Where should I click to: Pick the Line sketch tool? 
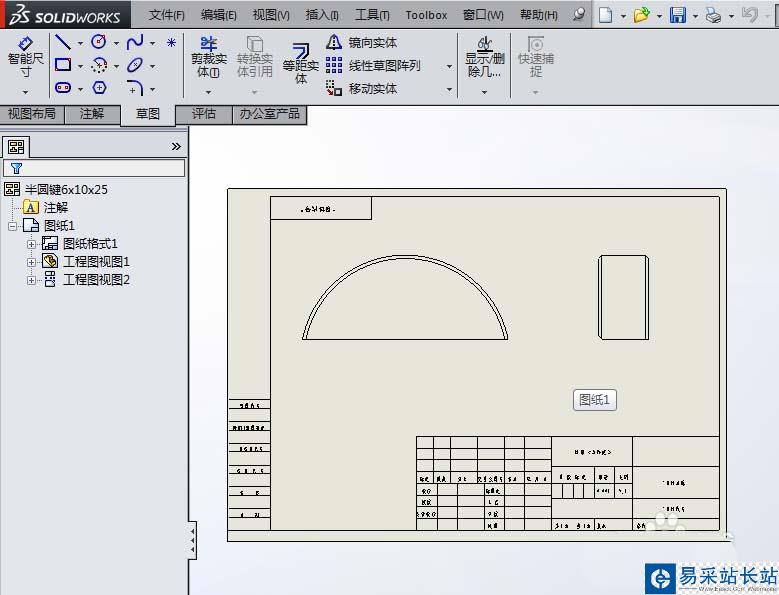[x=62, y=42]
